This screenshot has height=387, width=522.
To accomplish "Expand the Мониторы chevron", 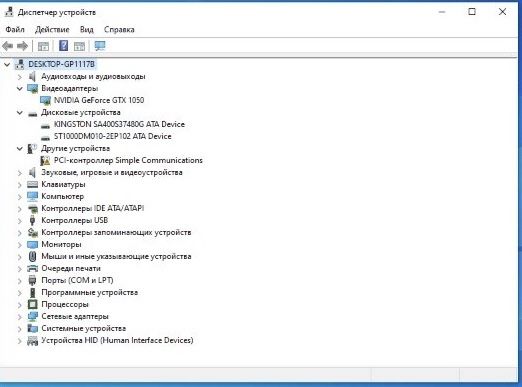I will tap(19, 245).
